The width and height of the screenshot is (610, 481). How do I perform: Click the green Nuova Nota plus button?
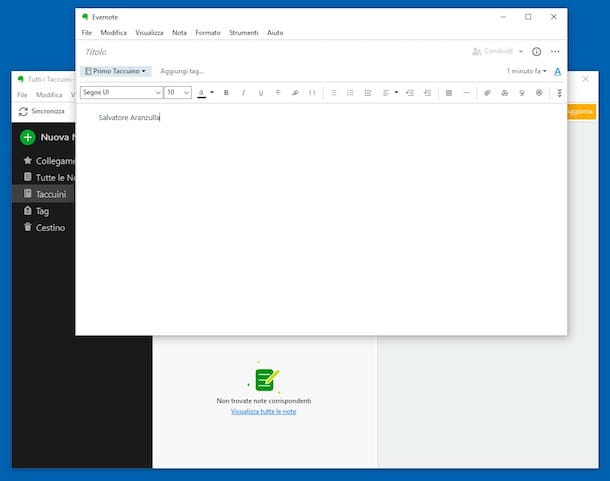click(x=28, y=137)
